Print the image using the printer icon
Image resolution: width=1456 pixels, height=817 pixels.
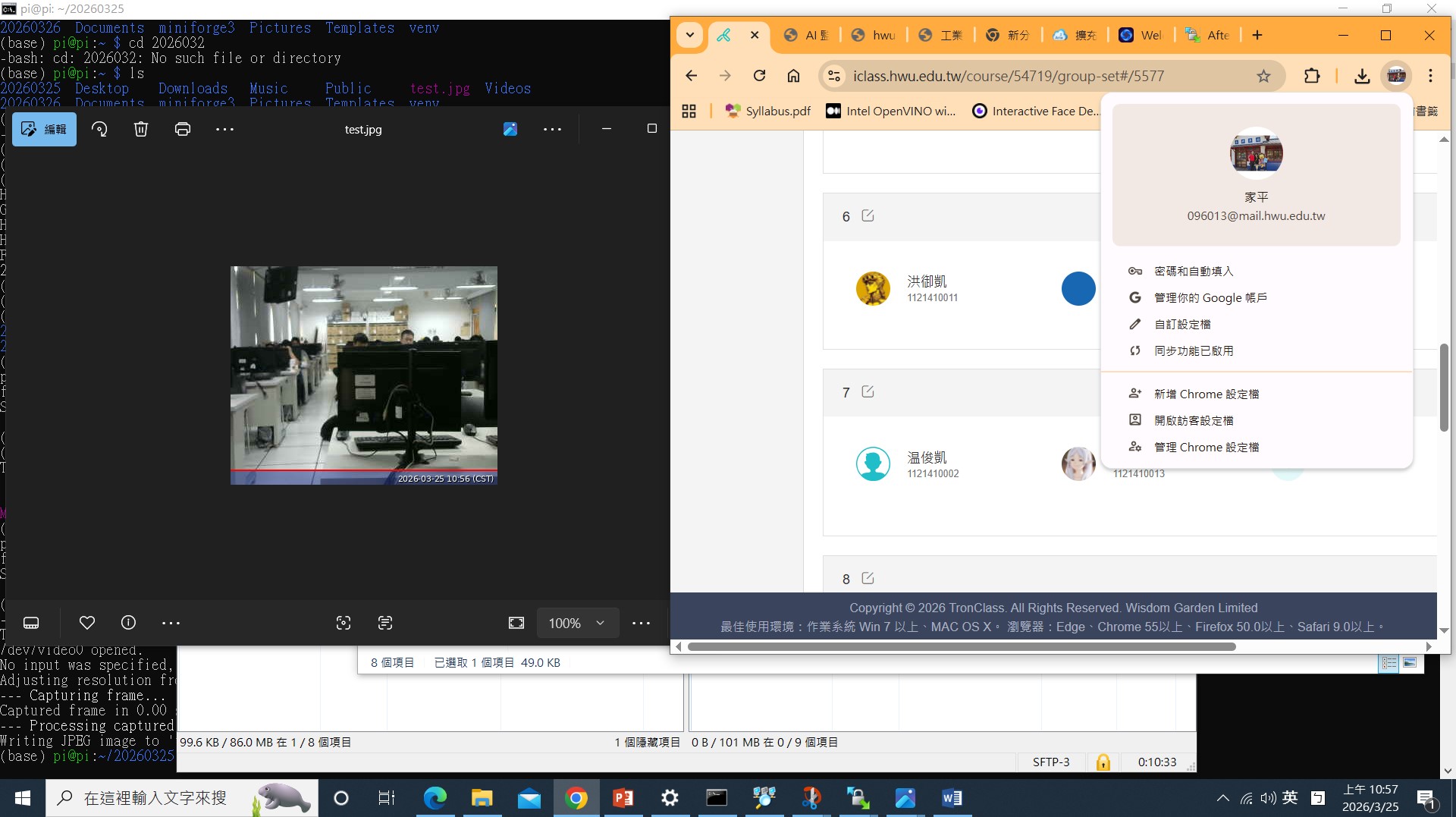(182, 129)
